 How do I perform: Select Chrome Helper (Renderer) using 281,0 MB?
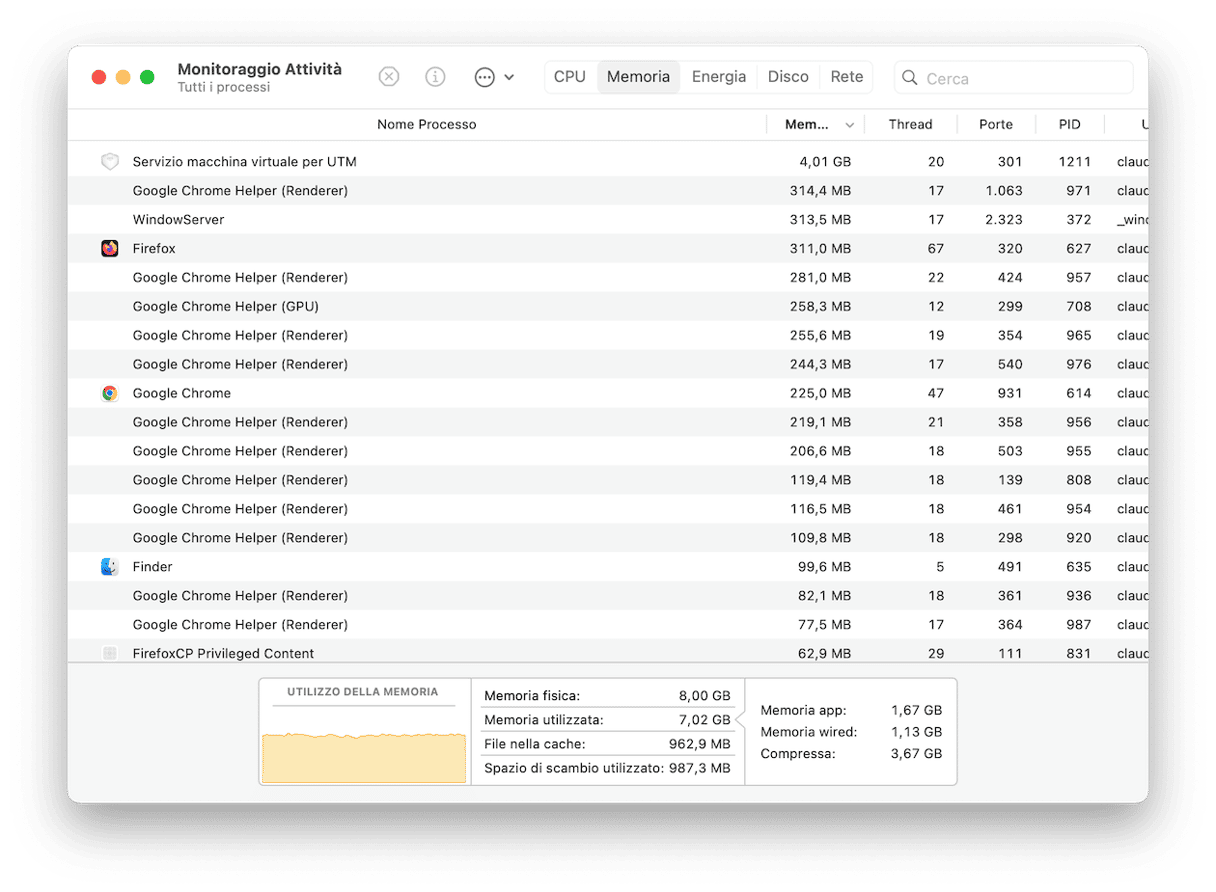[608, 278]
